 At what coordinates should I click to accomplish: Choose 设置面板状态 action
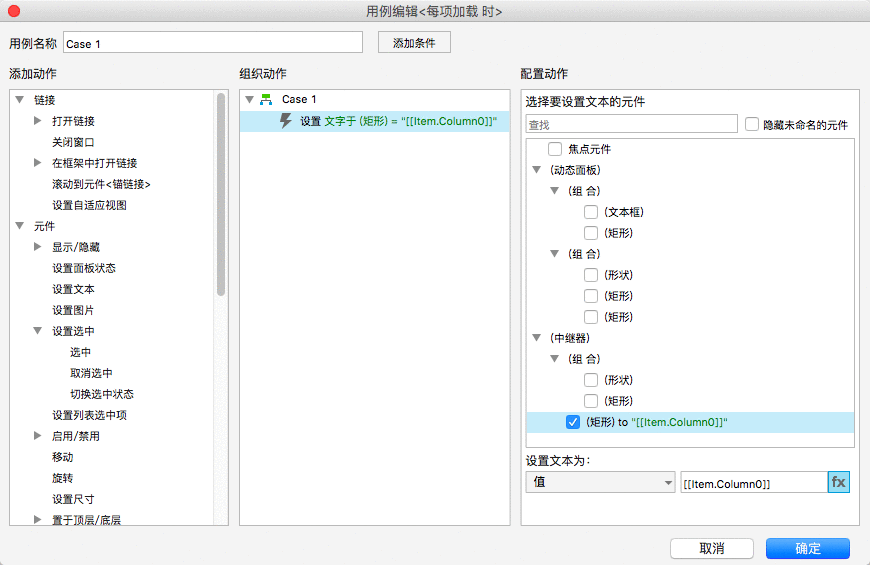click(x=84, y=268)
